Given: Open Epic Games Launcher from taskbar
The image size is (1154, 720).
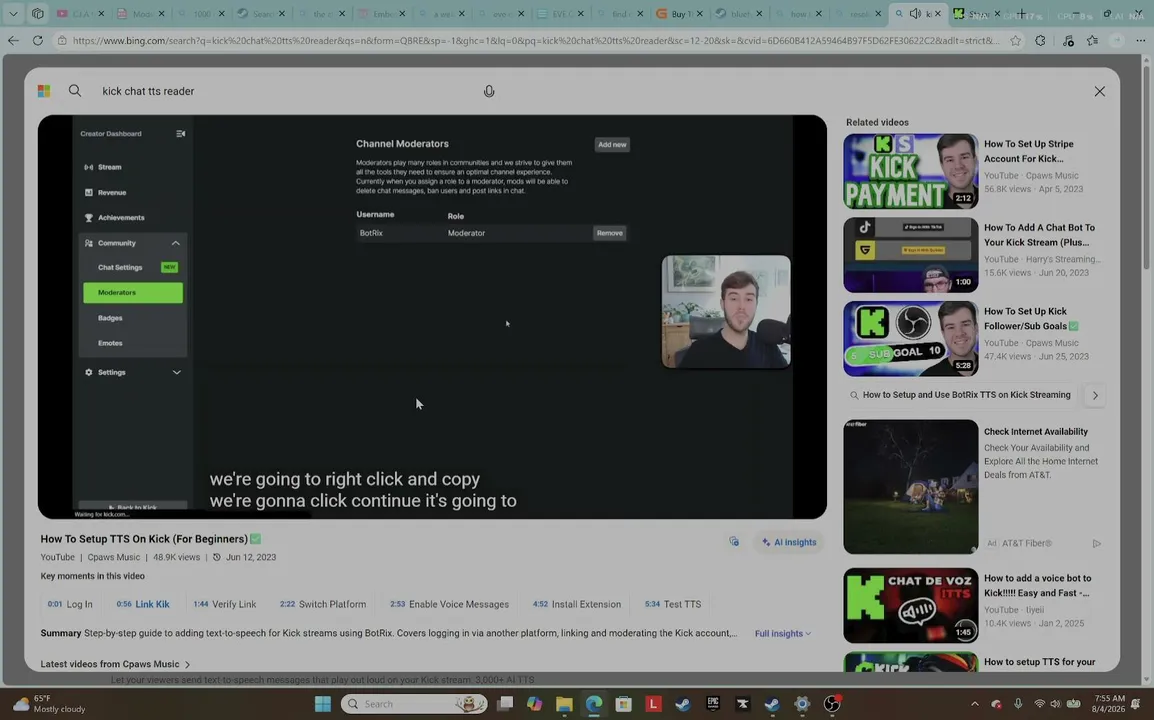Looking at the screenshot, I should click(712, 704).
